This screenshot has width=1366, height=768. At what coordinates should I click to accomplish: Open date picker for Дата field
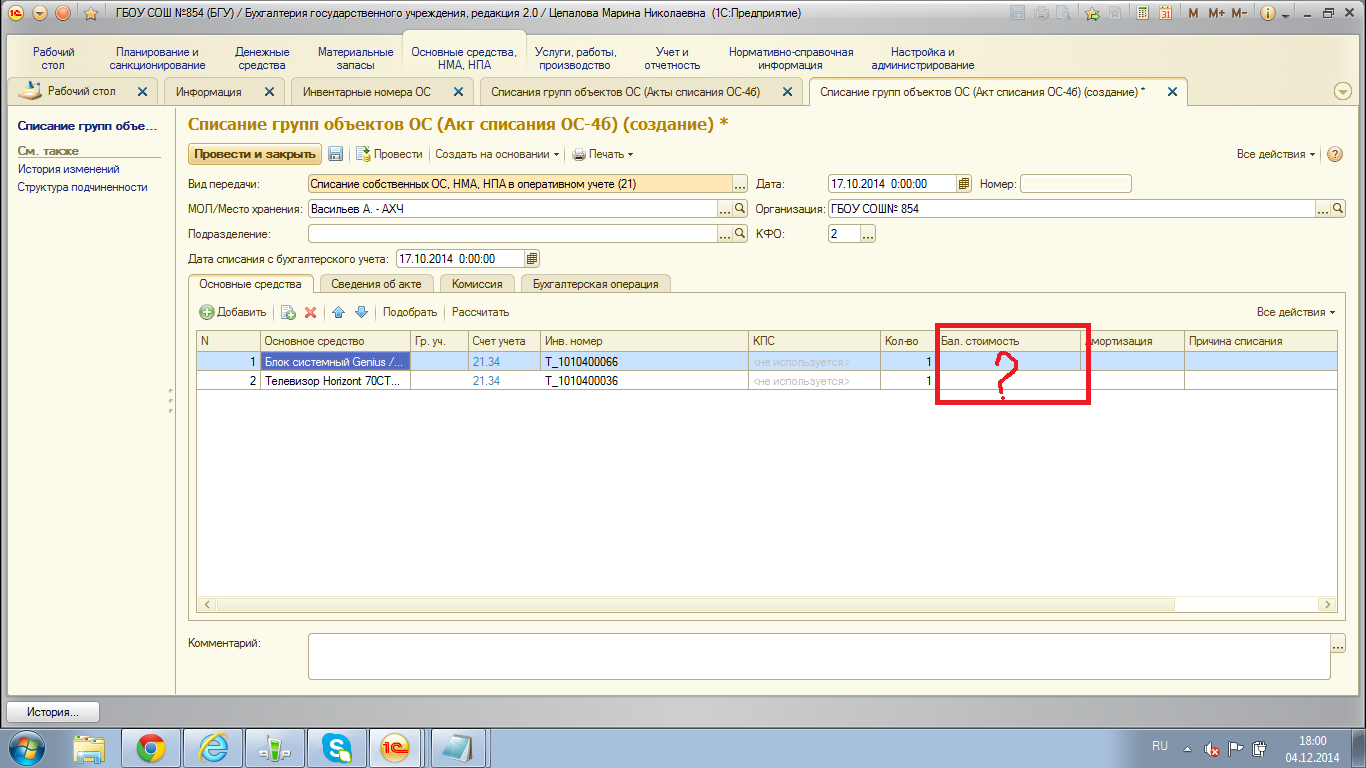[964, 184]
